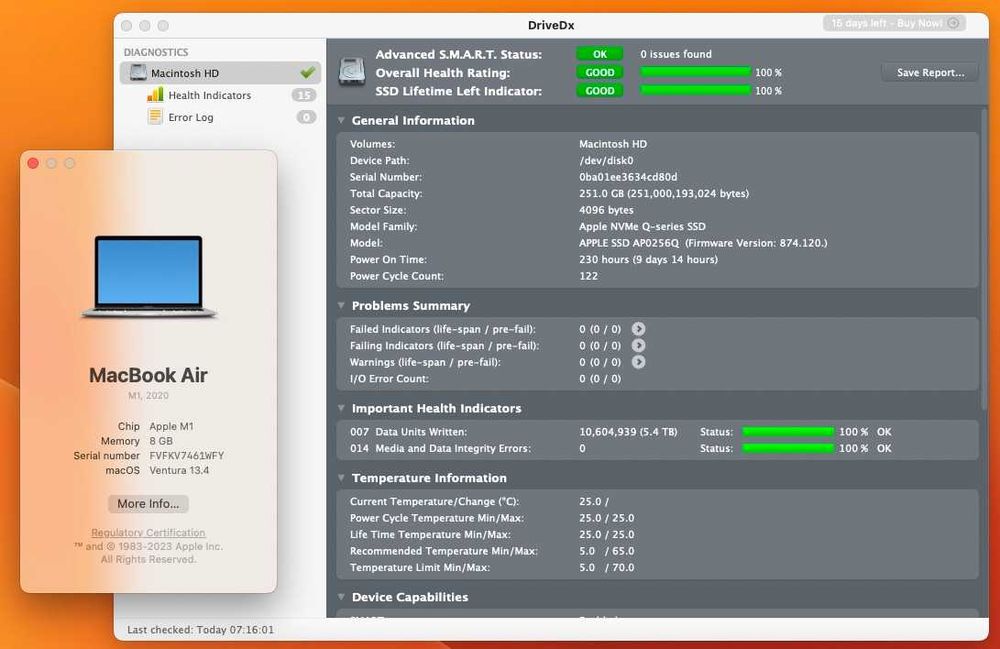
Task: Close the About This Mac window
Action: coord(33,163)
